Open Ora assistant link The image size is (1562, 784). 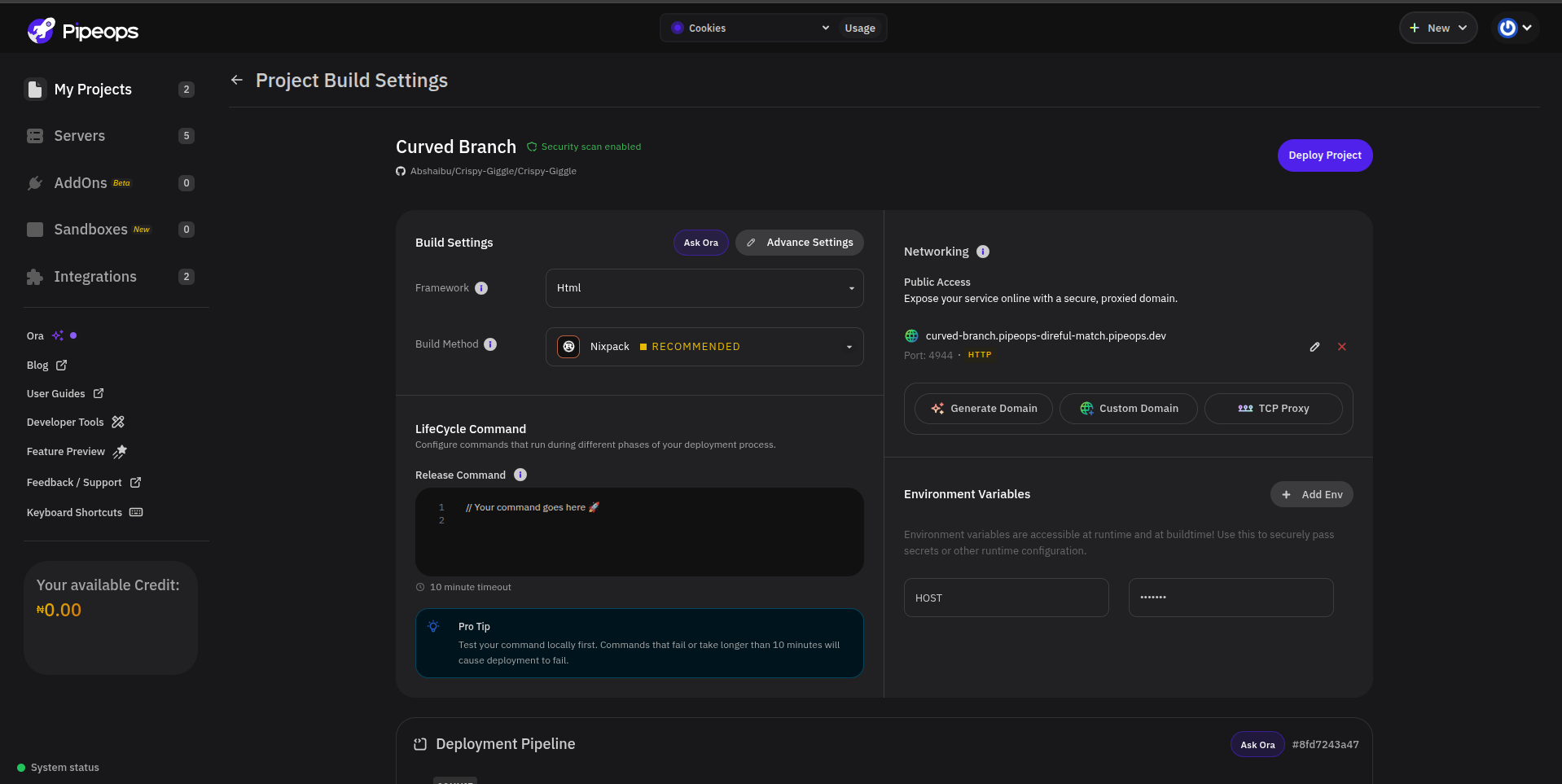51,335
